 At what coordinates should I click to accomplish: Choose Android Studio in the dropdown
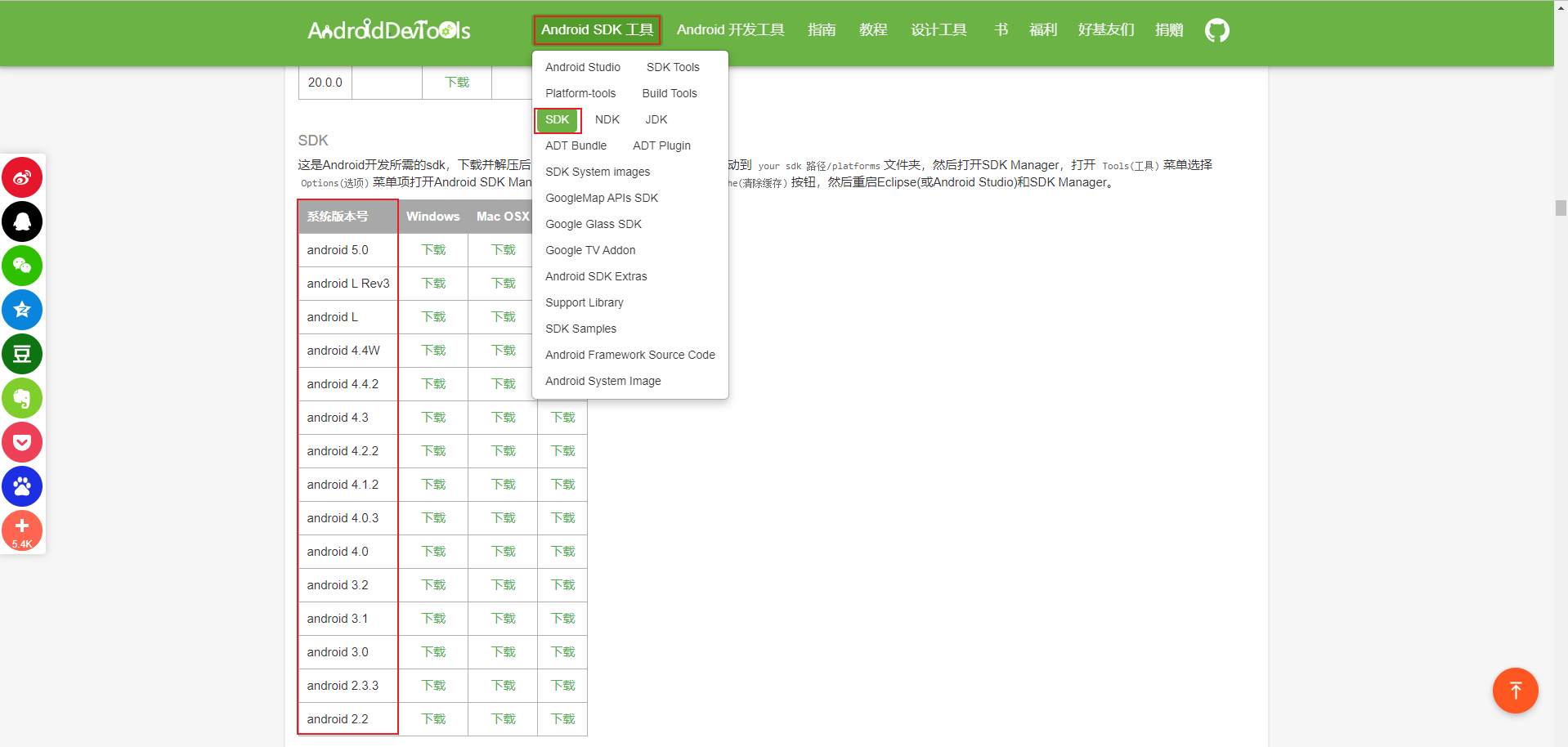(x=582, y=67)
